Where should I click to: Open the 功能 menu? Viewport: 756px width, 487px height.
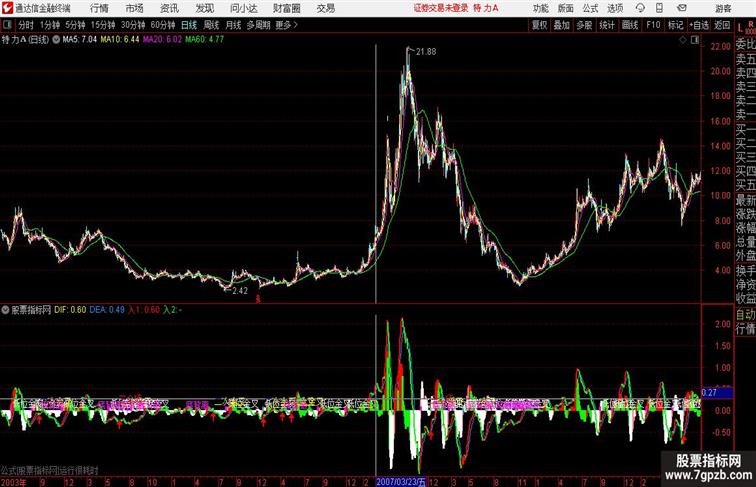pyautogui.click(x=540, y=8)
